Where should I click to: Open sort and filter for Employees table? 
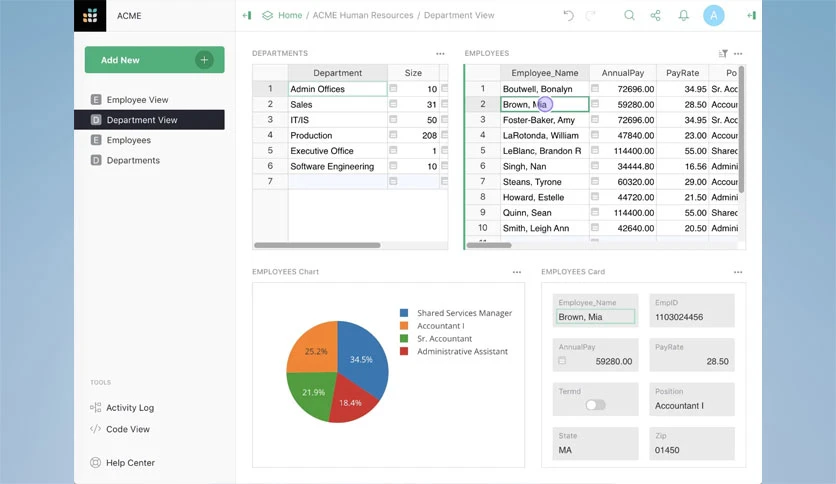pos(723,53)
